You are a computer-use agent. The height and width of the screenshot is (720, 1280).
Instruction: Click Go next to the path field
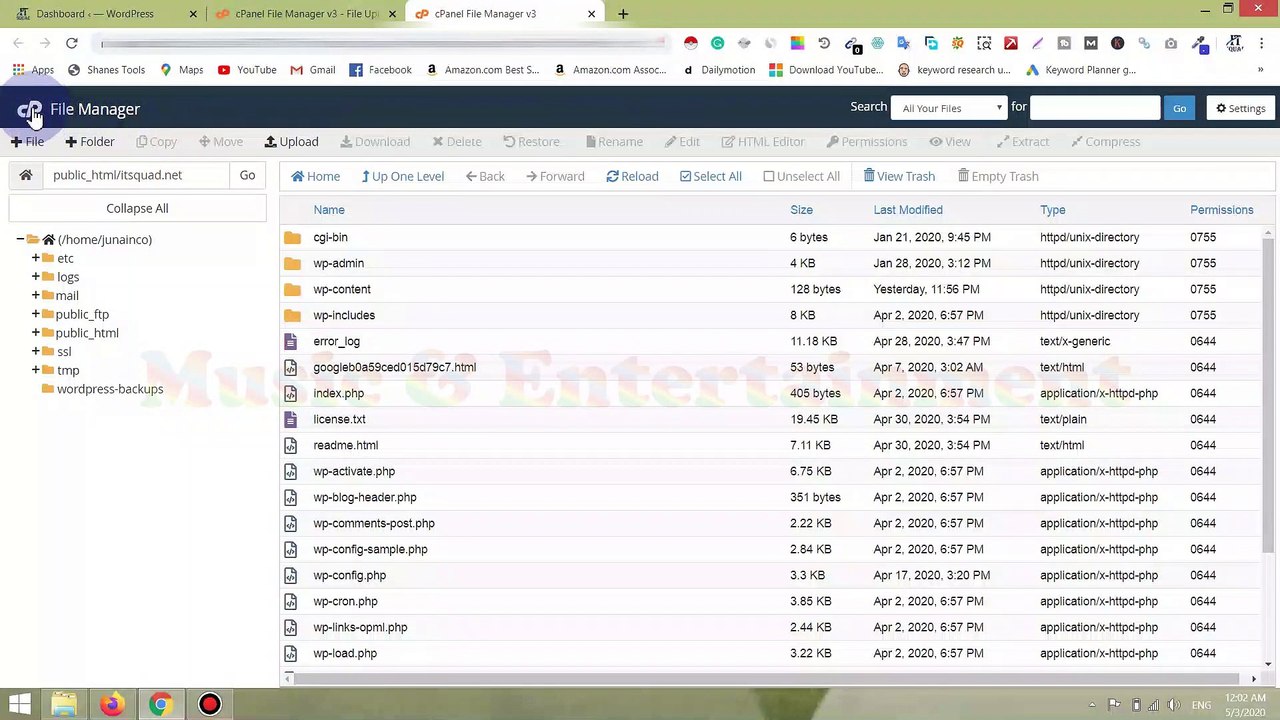click(247, 175)
